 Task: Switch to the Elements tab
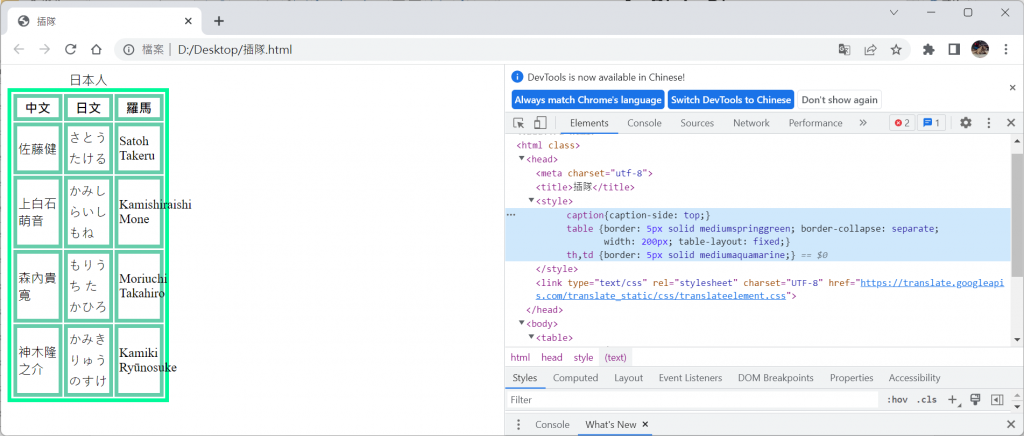pyautogui.click(x=589, y=123)
